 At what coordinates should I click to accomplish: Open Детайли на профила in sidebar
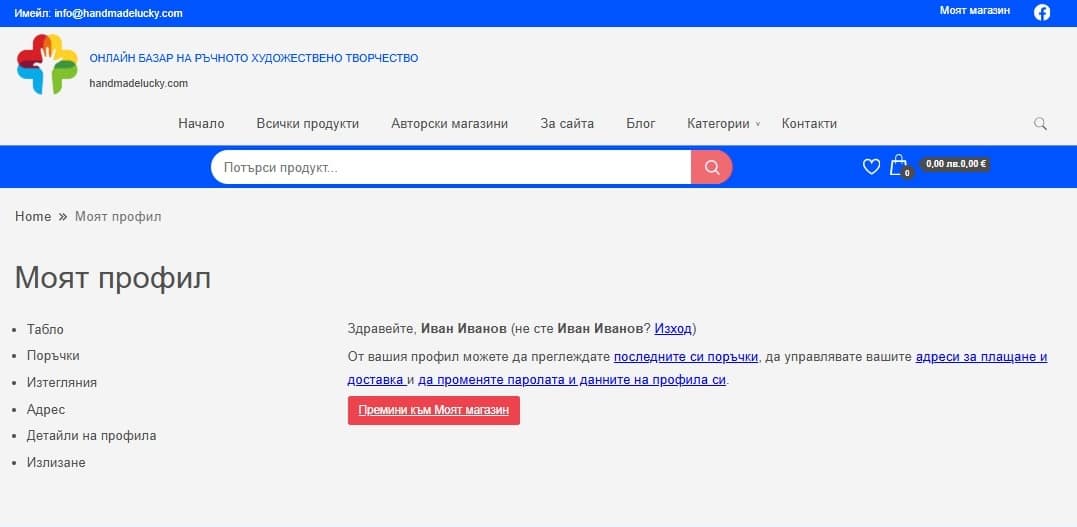click(x=92, y=436)
